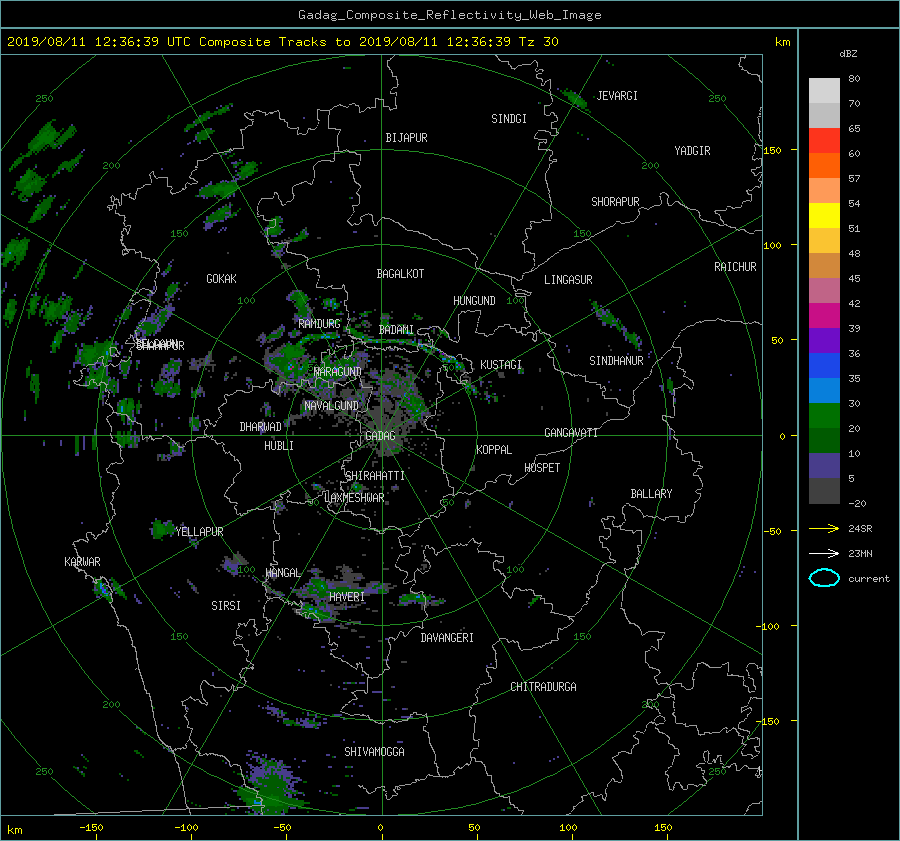Pick the light gray 70 dBZ legend swatch

coord(824,91)
